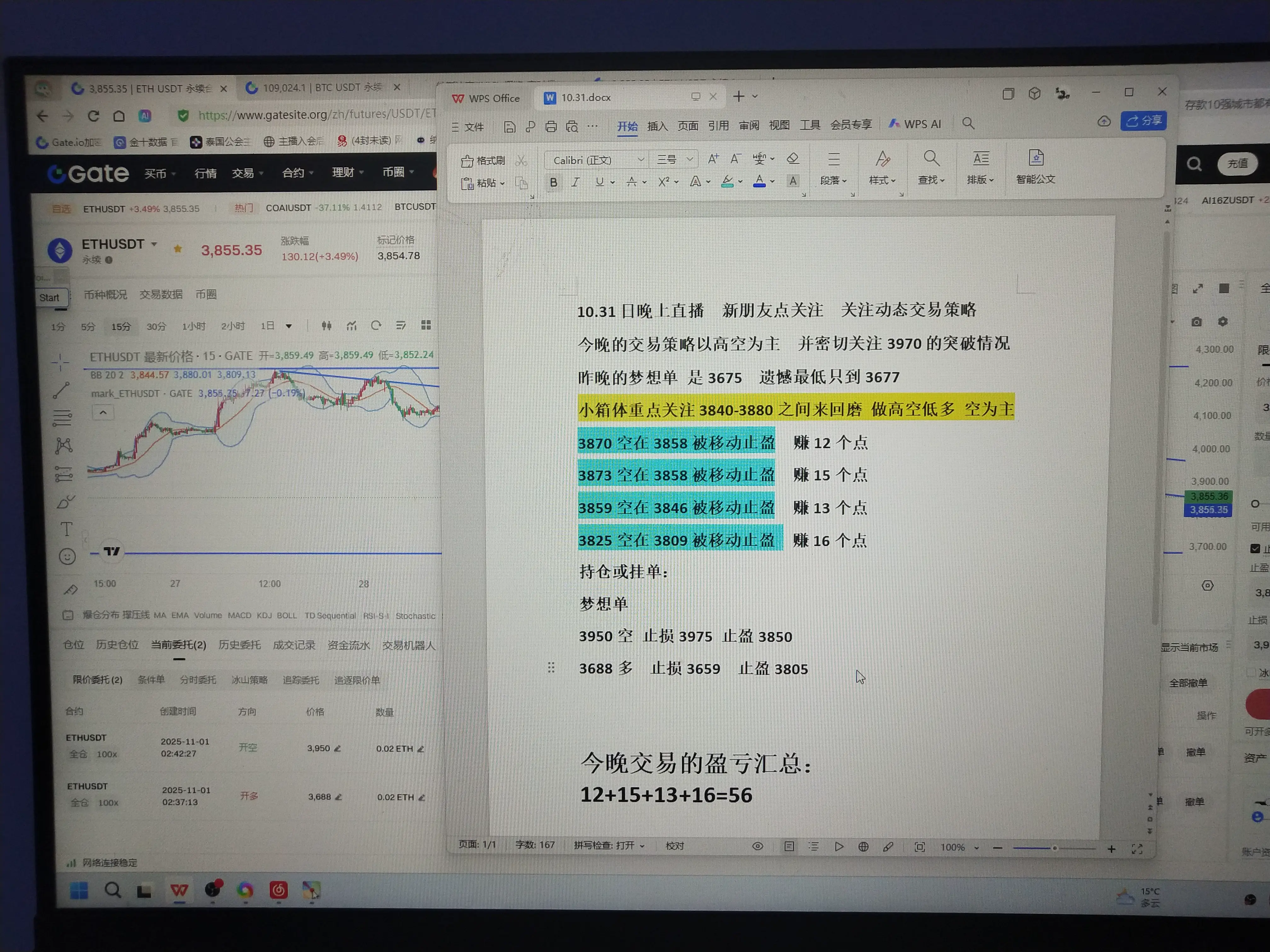Open the ETHUSDT contract pair dropdown
This screenshot has width=1270, height=952.
click(154, 245)
